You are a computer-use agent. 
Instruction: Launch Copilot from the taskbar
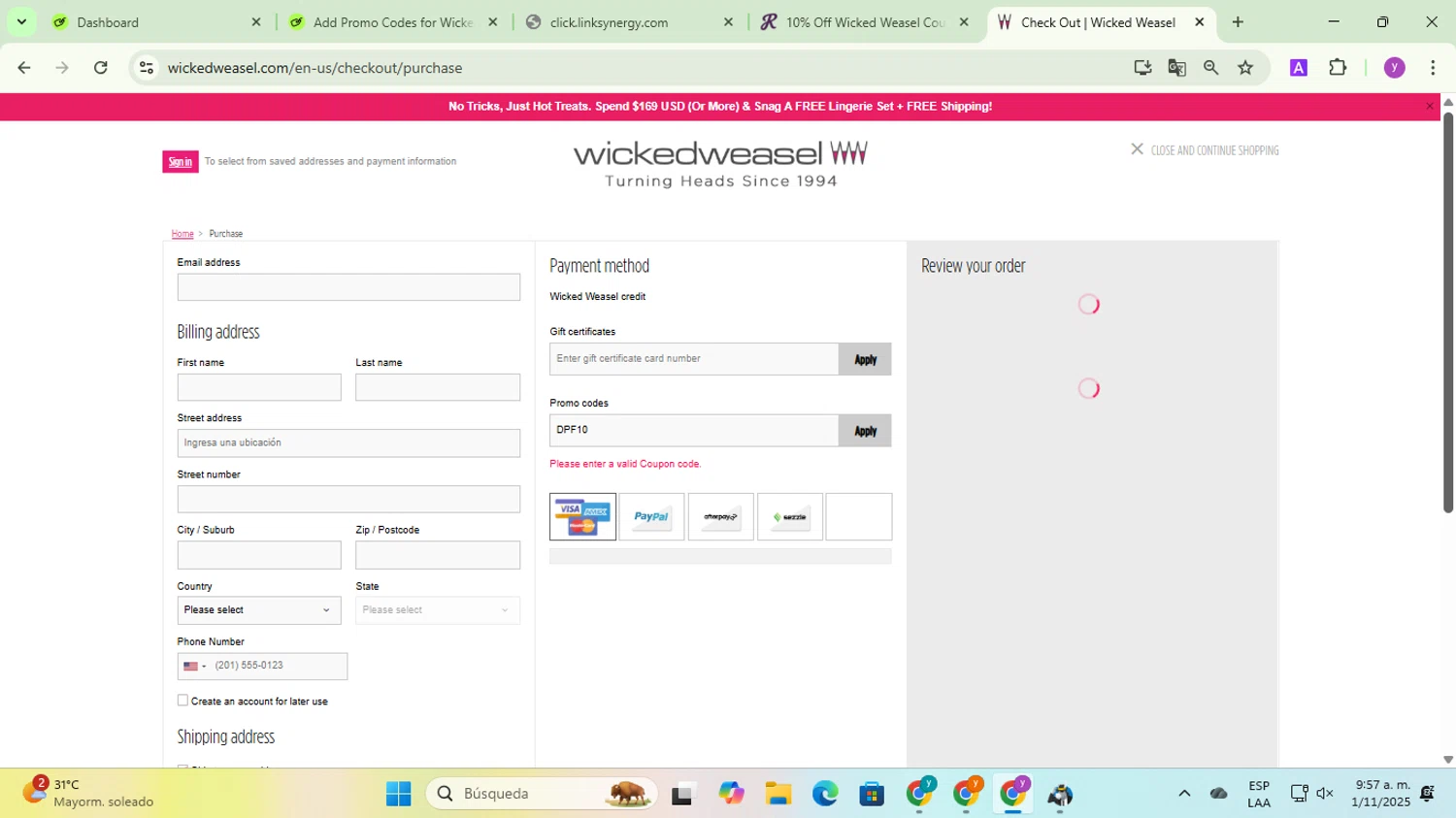point(731,794)
